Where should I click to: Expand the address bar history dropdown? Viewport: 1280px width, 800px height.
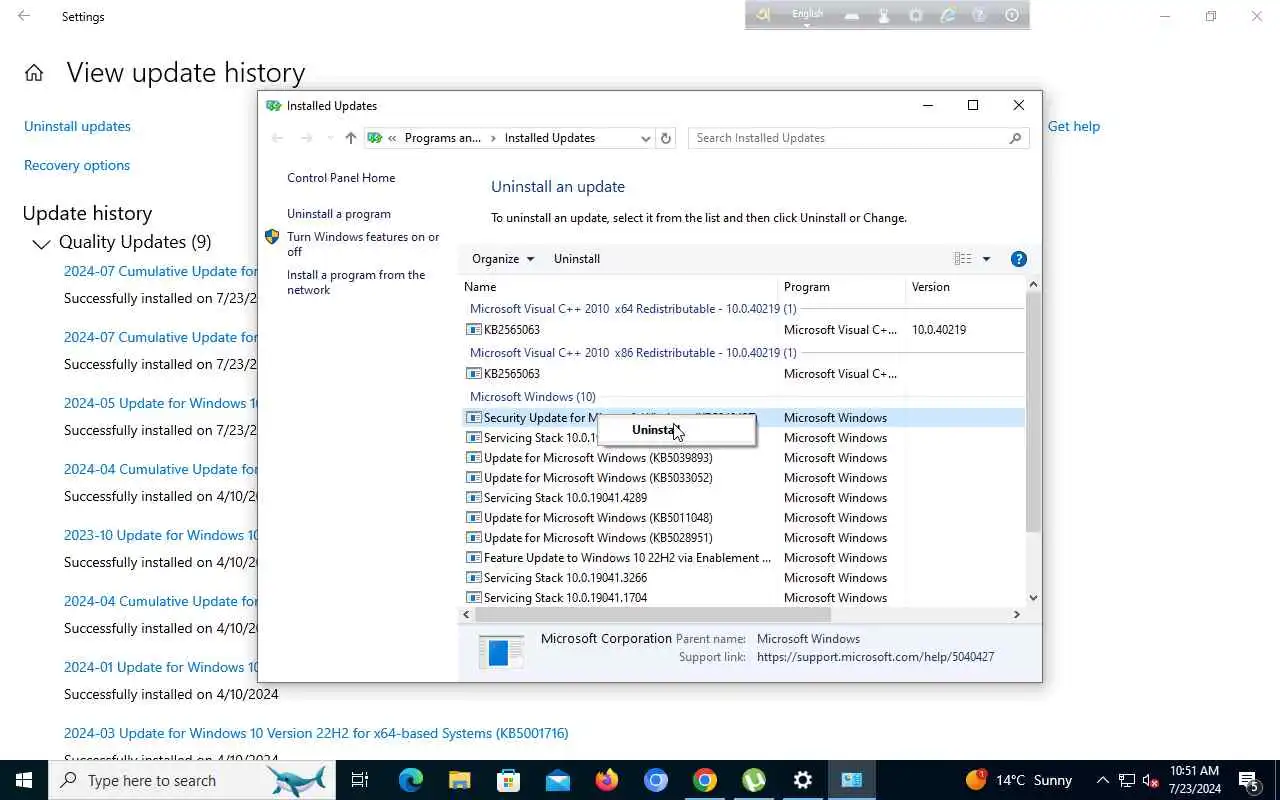645,138
